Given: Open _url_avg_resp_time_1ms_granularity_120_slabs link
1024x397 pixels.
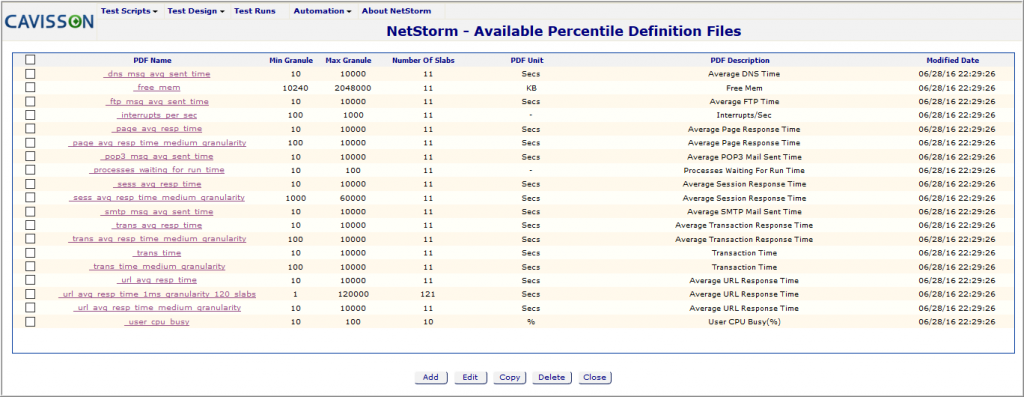Looking at the screenshot, I should coord(157,294).
